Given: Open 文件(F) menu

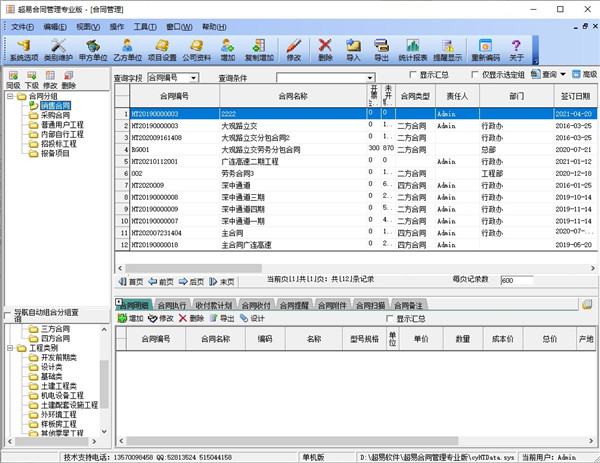Looking at the screenshot, I should (22, 27).
